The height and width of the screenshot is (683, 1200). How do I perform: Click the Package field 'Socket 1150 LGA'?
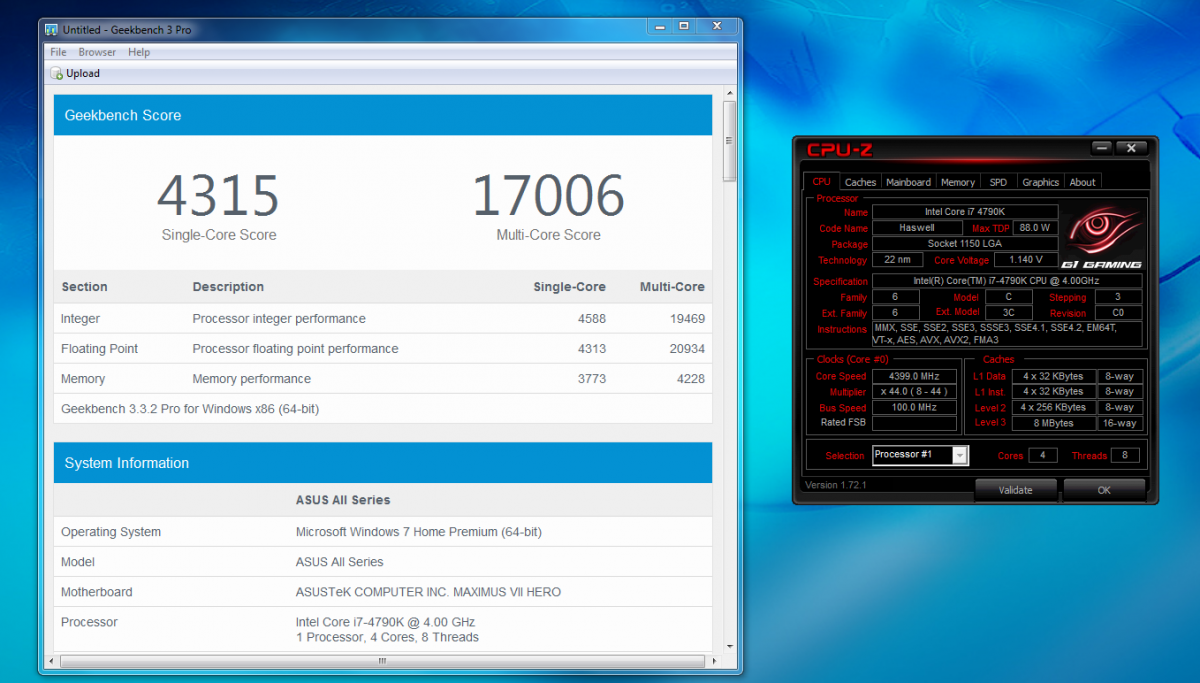[x=965, y=244]
